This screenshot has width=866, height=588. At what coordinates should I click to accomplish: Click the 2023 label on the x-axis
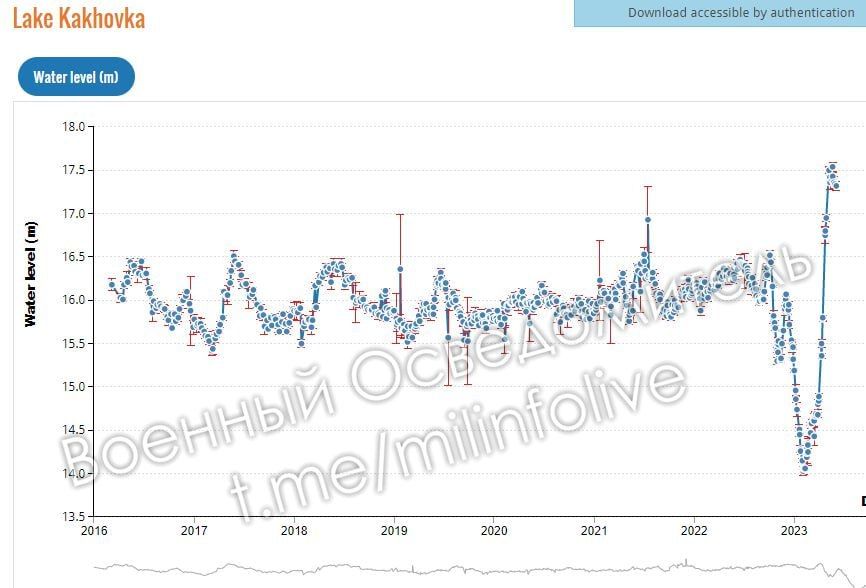(794, 530)
